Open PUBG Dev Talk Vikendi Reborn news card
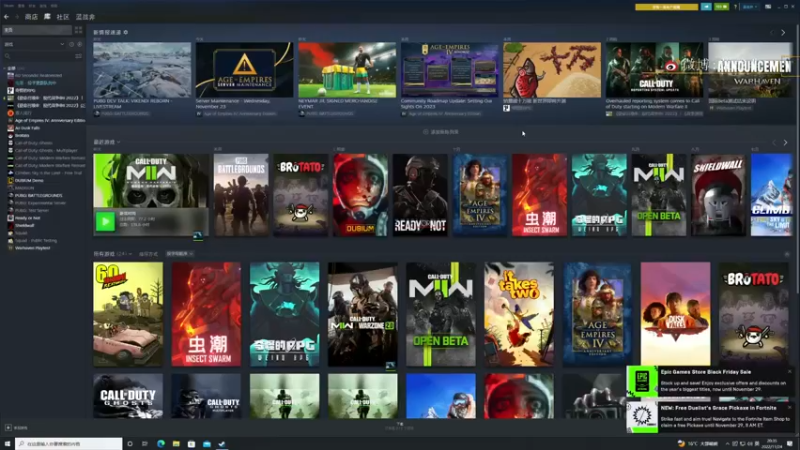This screenshot has width=800, height=450. coord(142,70)
